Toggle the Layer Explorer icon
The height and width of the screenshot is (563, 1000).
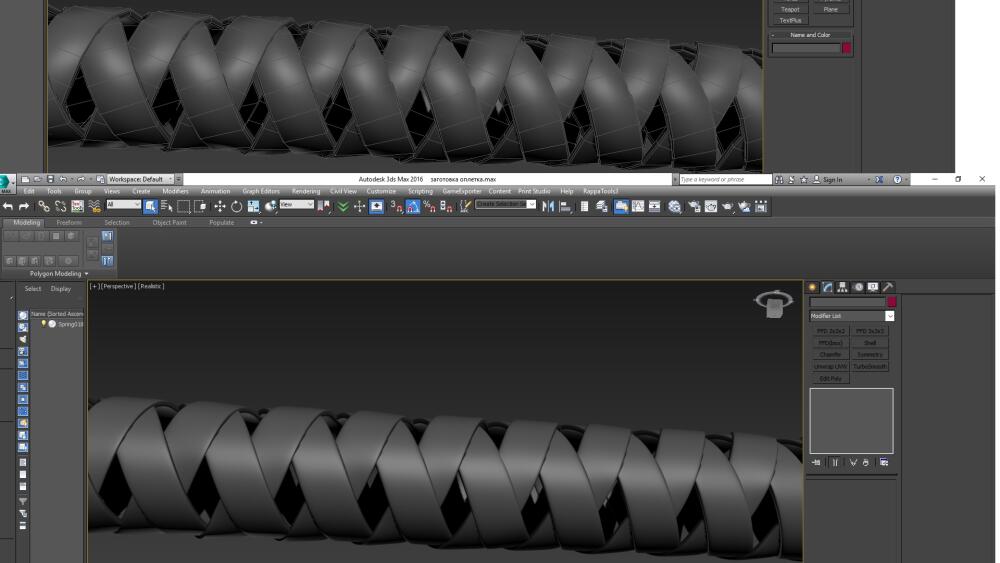[601, 206]
